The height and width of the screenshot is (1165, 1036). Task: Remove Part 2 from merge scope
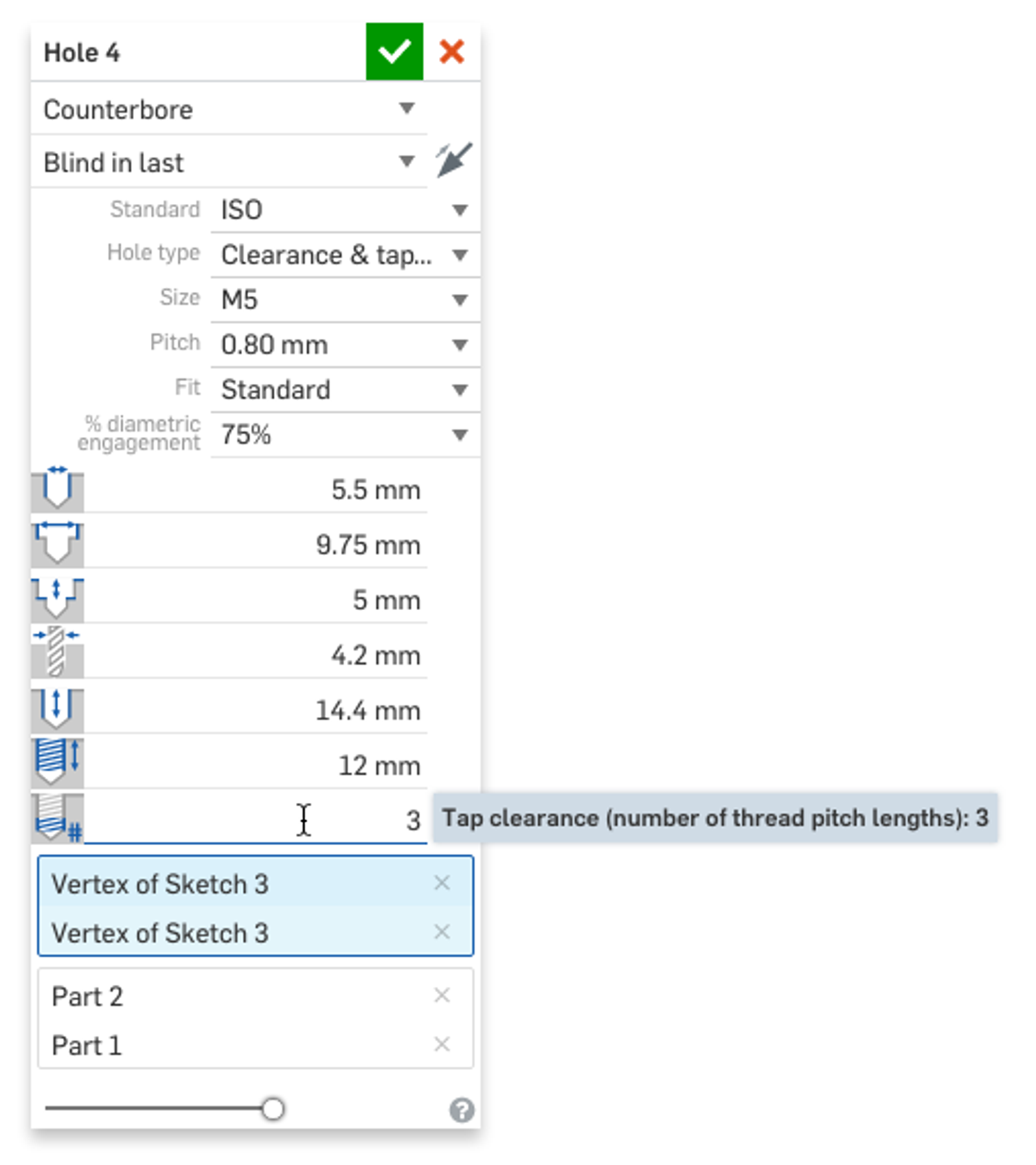click(x=442, y=995)
